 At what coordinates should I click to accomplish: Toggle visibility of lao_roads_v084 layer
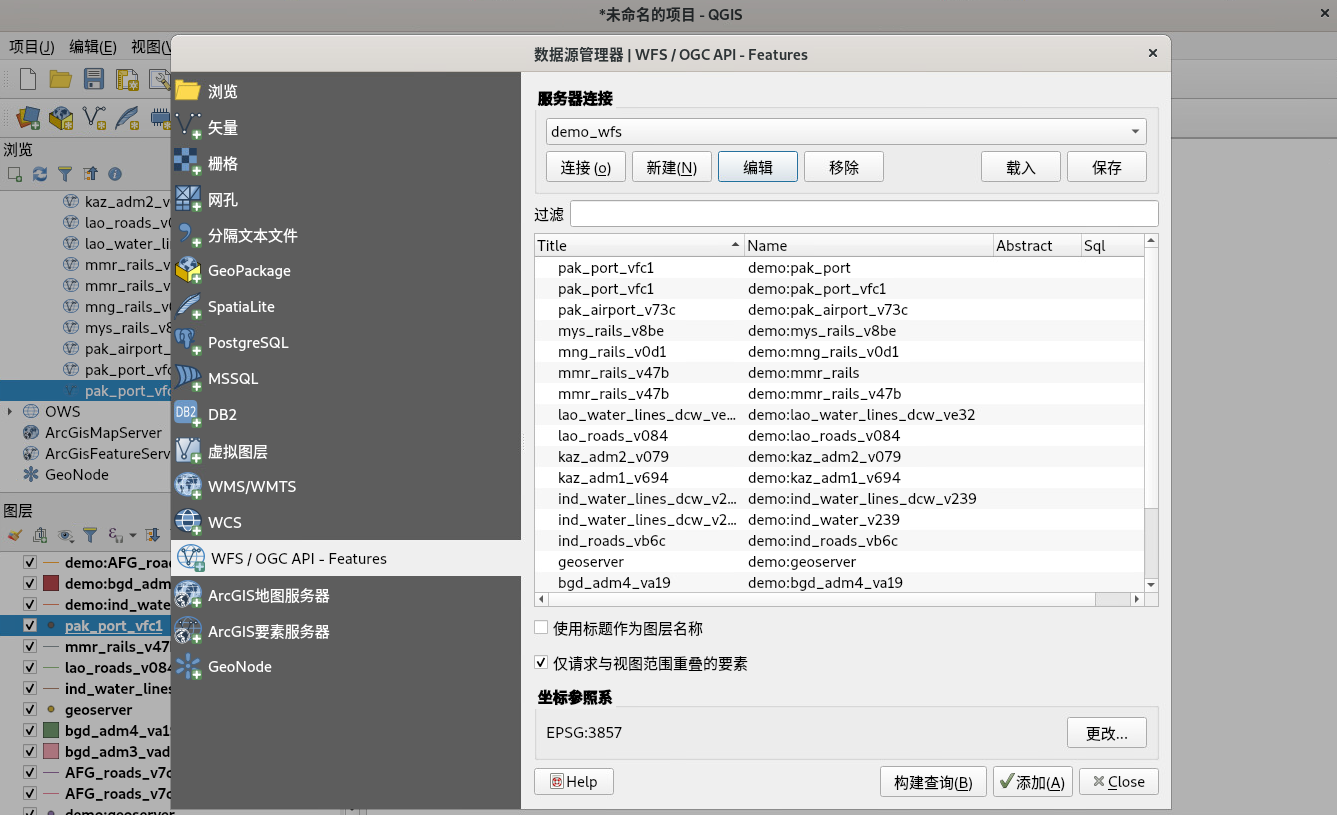tap(30, 668)
